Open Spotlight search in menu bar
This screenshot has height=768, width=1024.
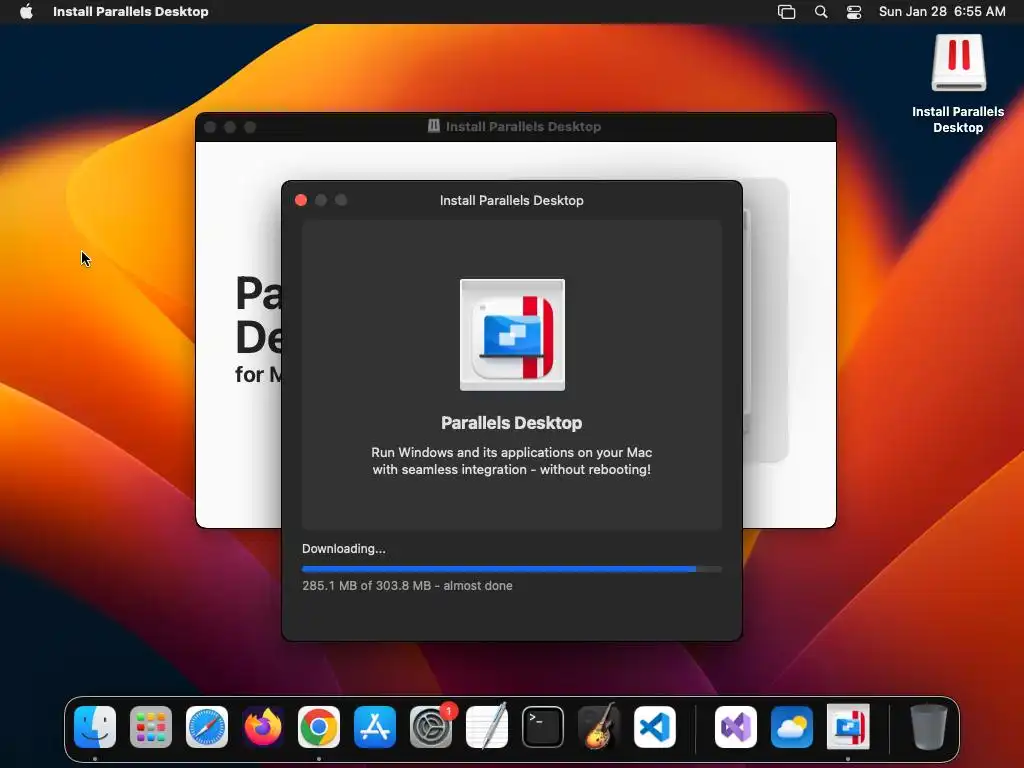[x=821, y=12]
